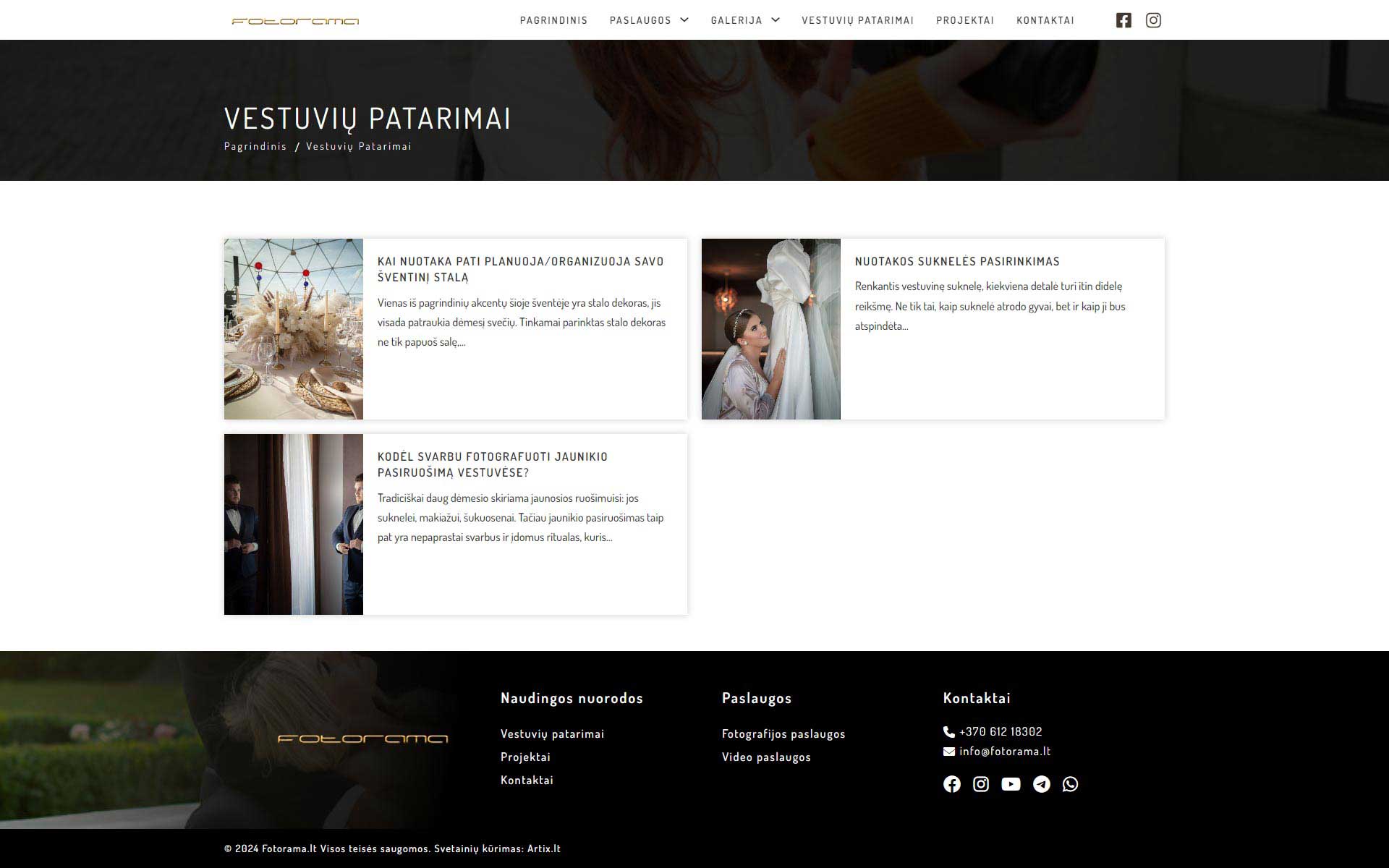Open article 'Kai nuotaka pati planuoja' title

coord(520,269)
